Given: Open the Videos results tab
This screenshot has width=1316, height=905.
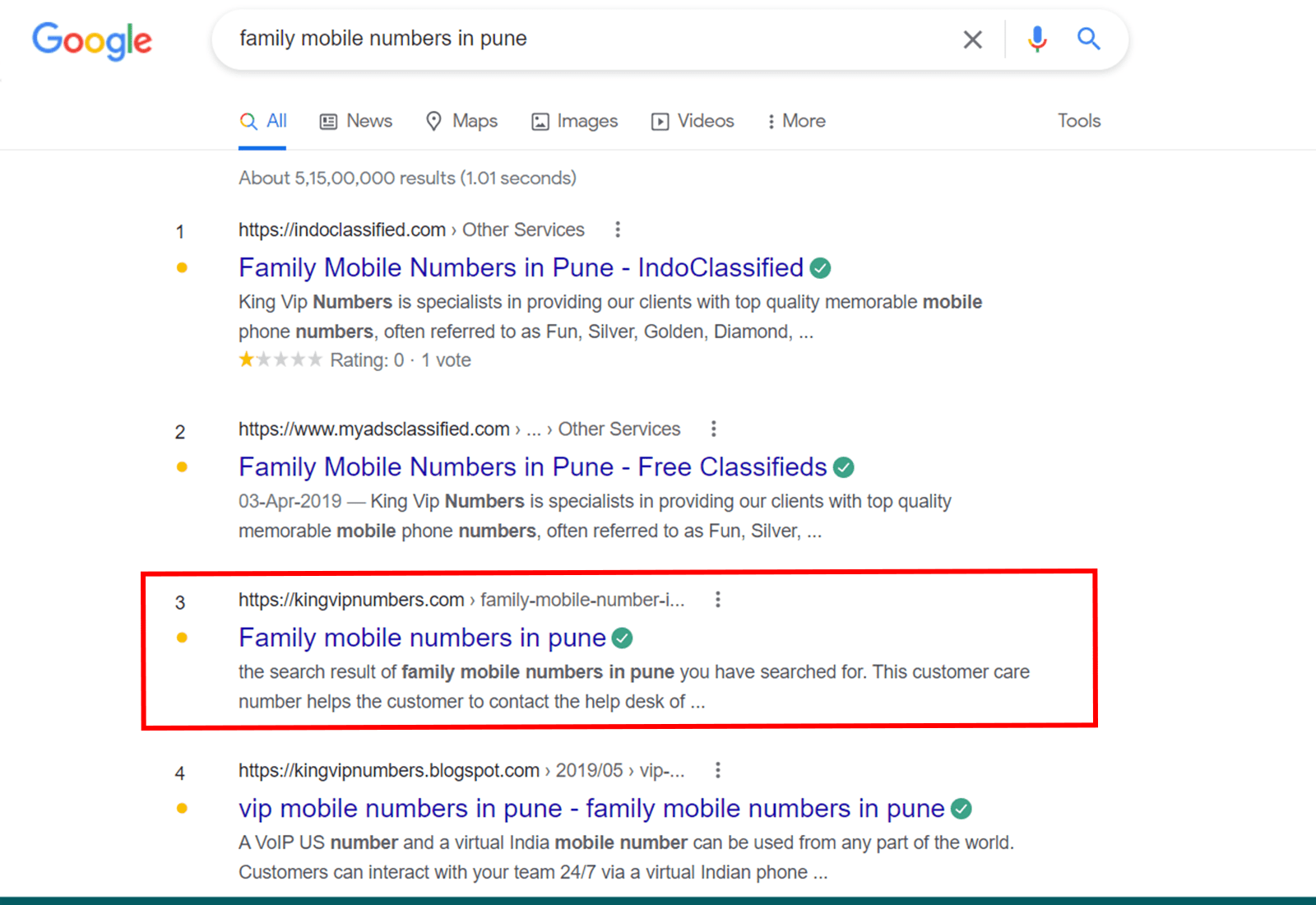Looking at the screenshot, I should (693, 121).
